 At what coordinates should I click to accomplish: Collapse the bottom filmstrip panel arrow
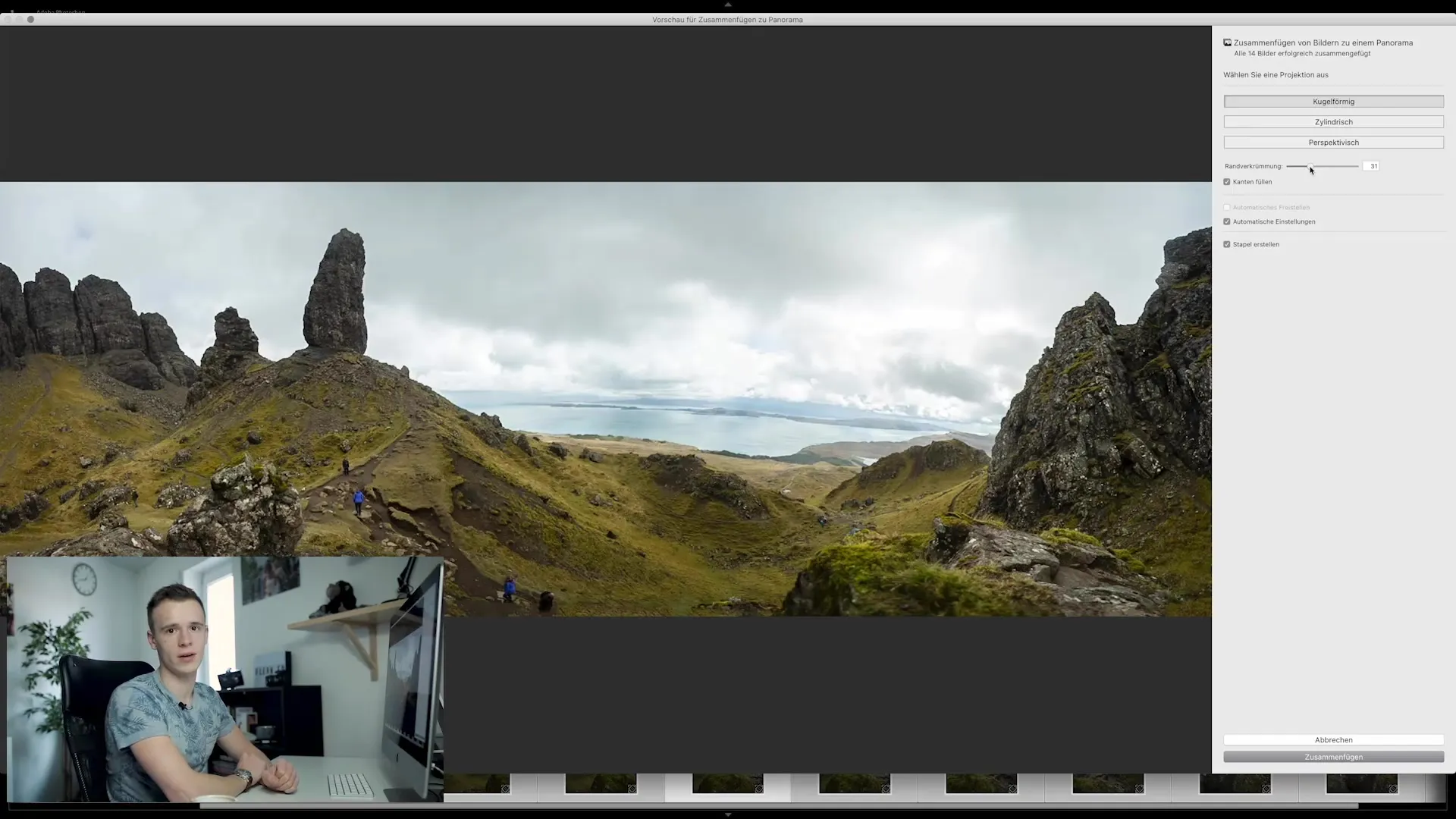point(728,814)
